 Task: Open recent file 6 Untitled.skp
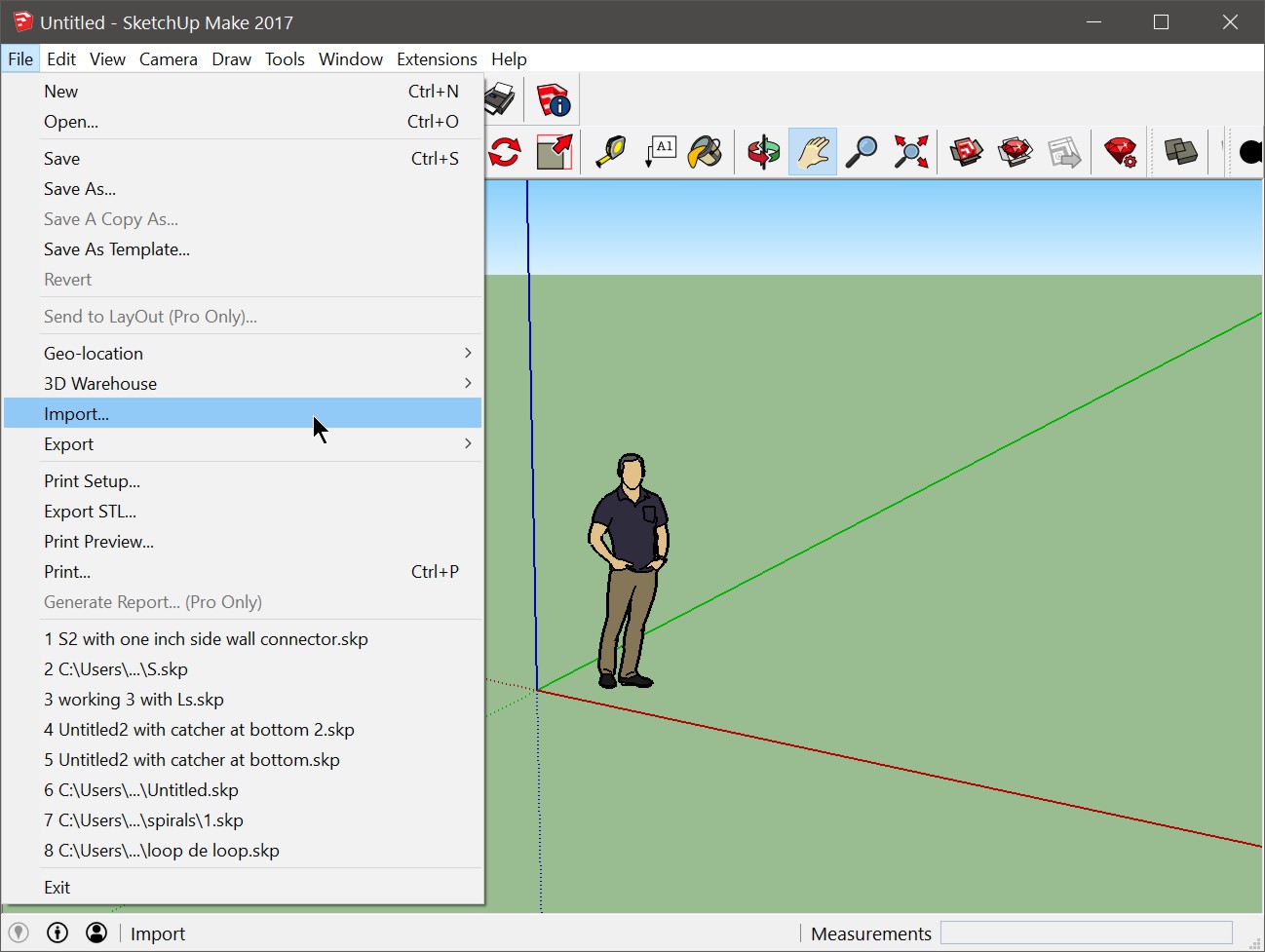[243, 789]
